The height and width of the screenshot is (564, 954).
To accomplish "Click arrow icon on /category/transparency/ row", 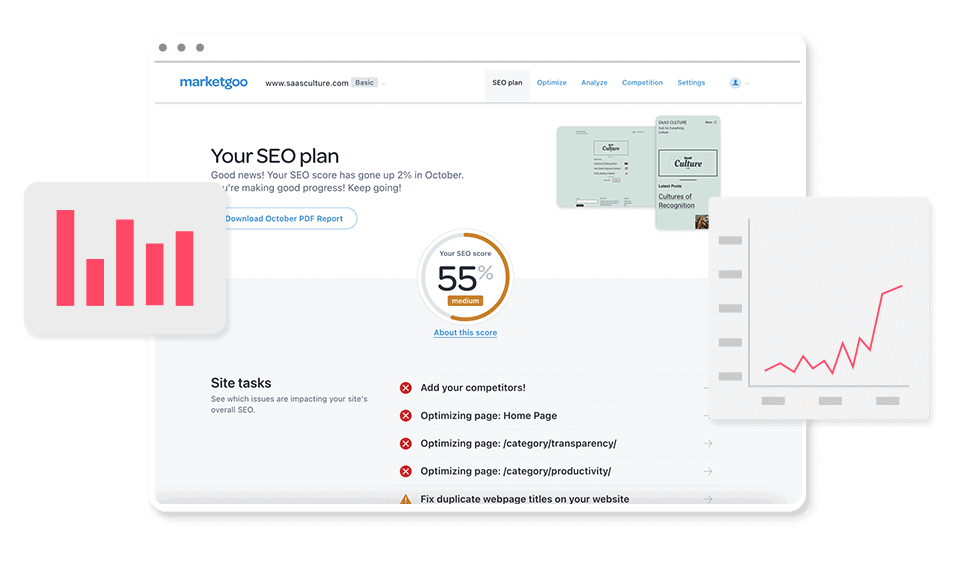I will pyautogui.click(x=708, y=444).
